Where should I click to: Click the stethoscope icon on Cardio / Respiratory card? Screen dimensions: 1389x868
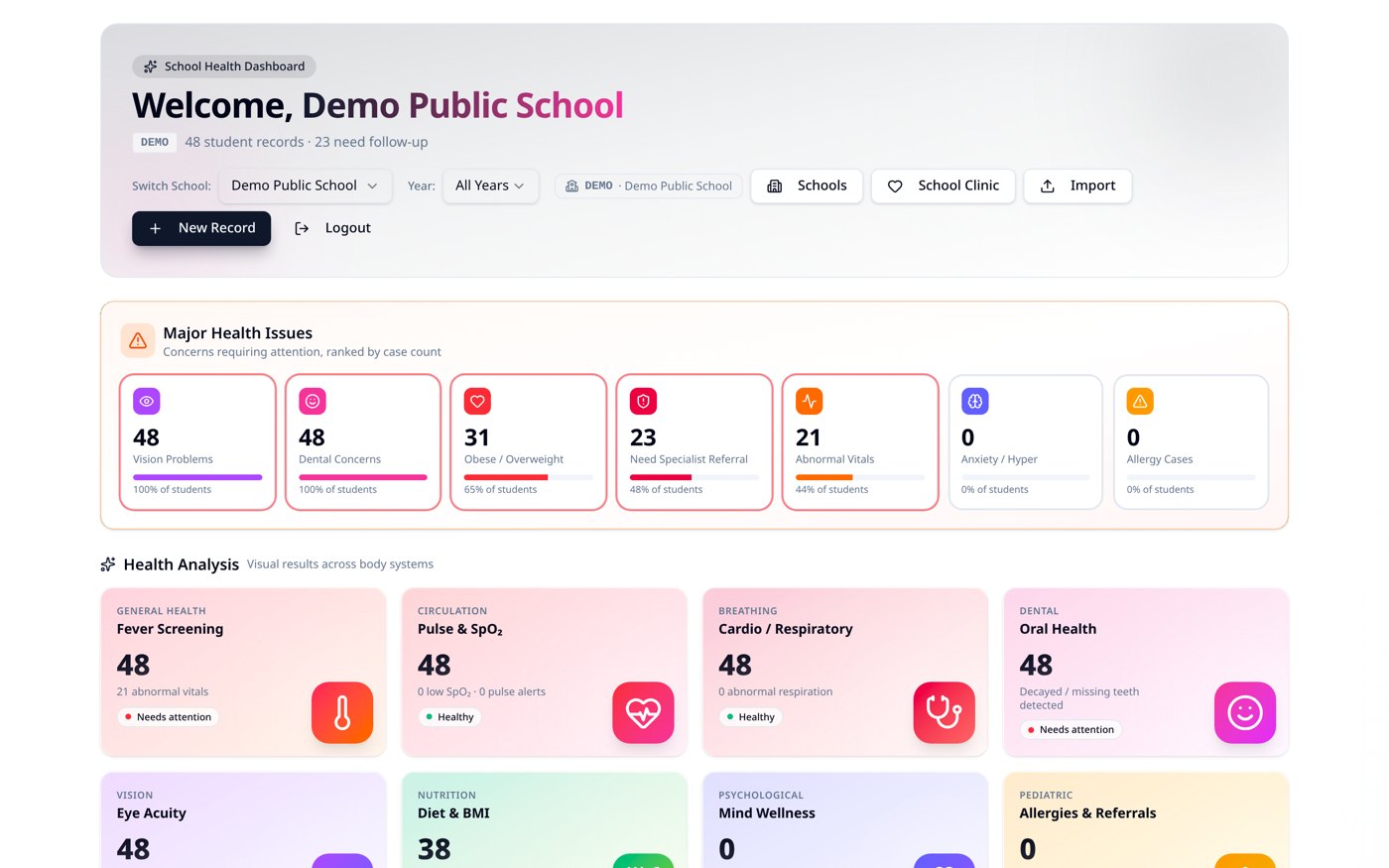pos(944,712)
